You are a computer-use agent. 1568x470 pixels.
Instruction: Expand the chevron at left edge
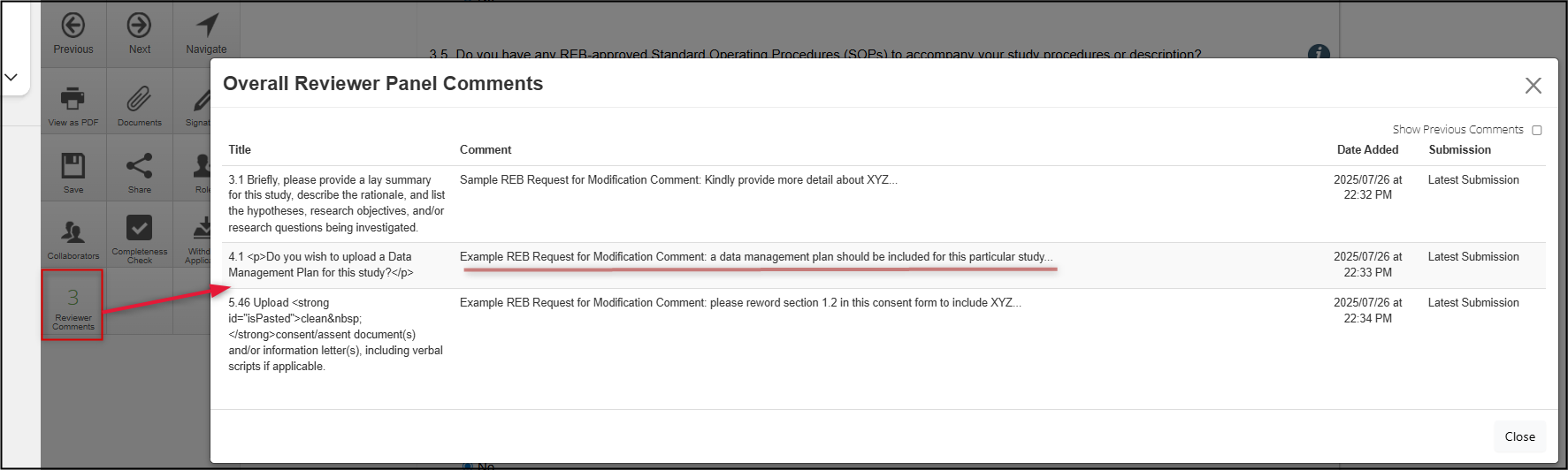[x=11, y=78]
